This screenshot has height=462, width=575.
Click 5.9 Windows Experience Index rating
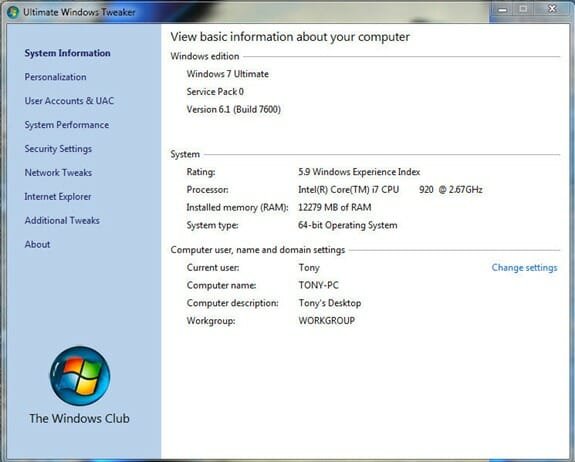(x=359, y=172)
